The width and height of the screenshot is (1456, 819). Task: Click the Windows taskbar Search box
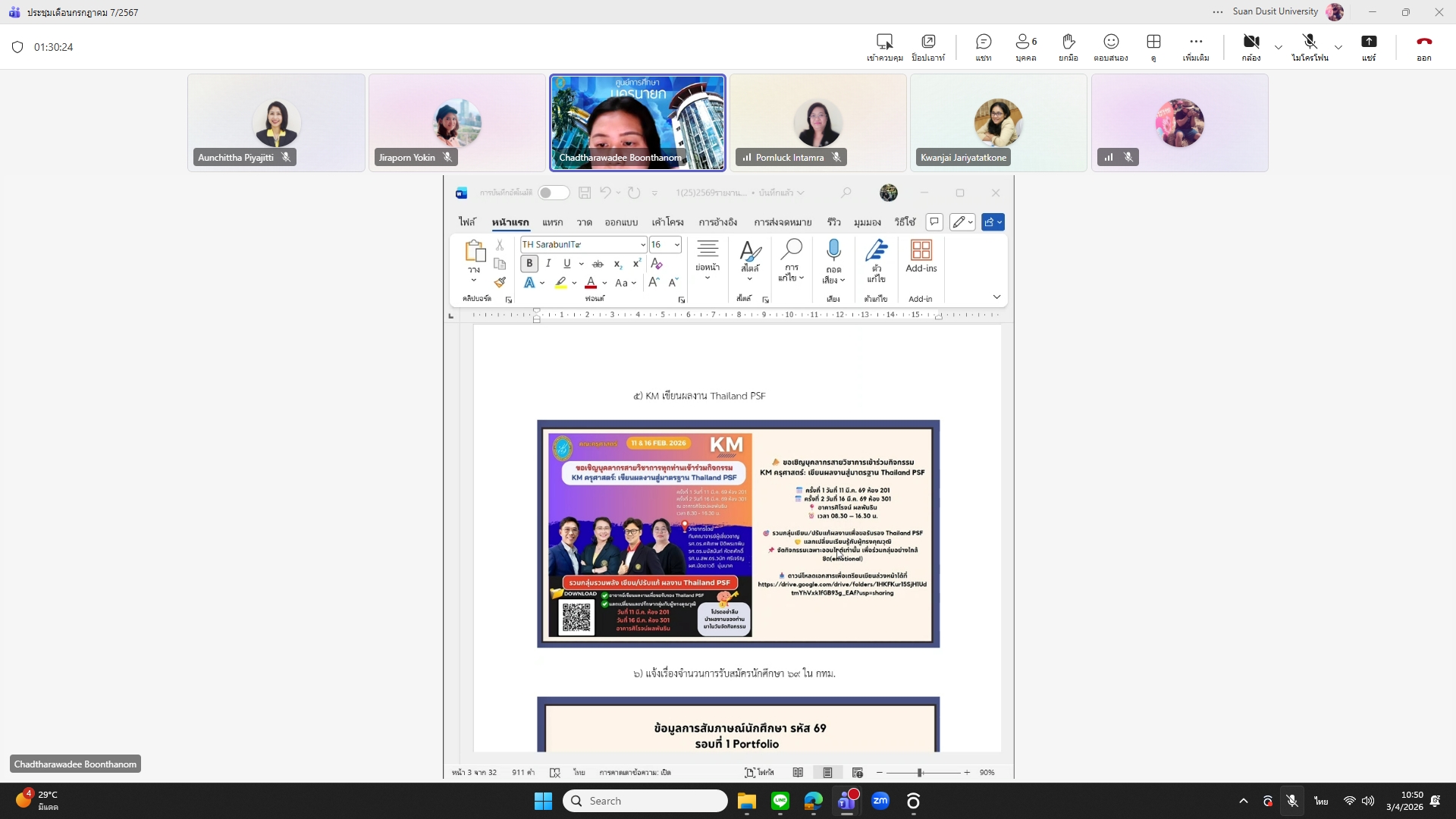point(645,801)
